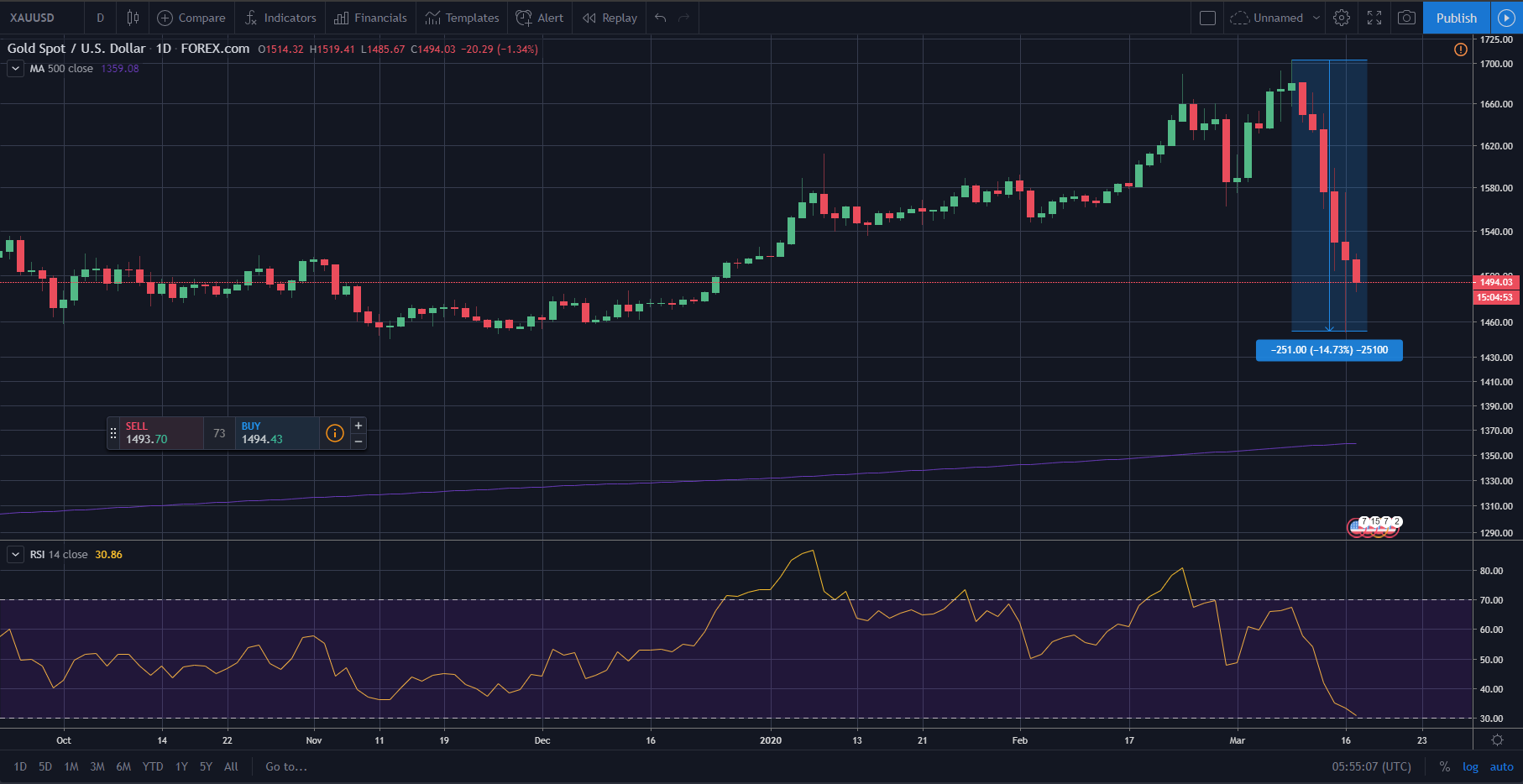The image size is (1523, 784).
Task: Open indicator Templates
Action: point(462,18)
